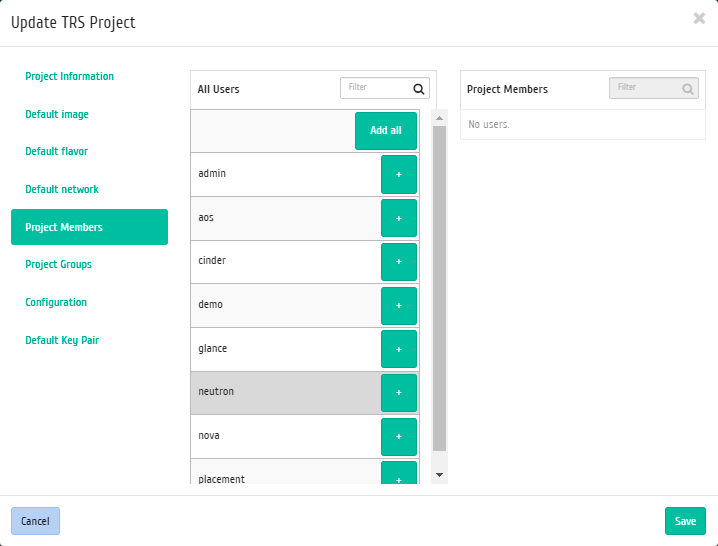Click the users list scrollbar thumb
This screenshot has height=546, width=718.
(440, 289)
